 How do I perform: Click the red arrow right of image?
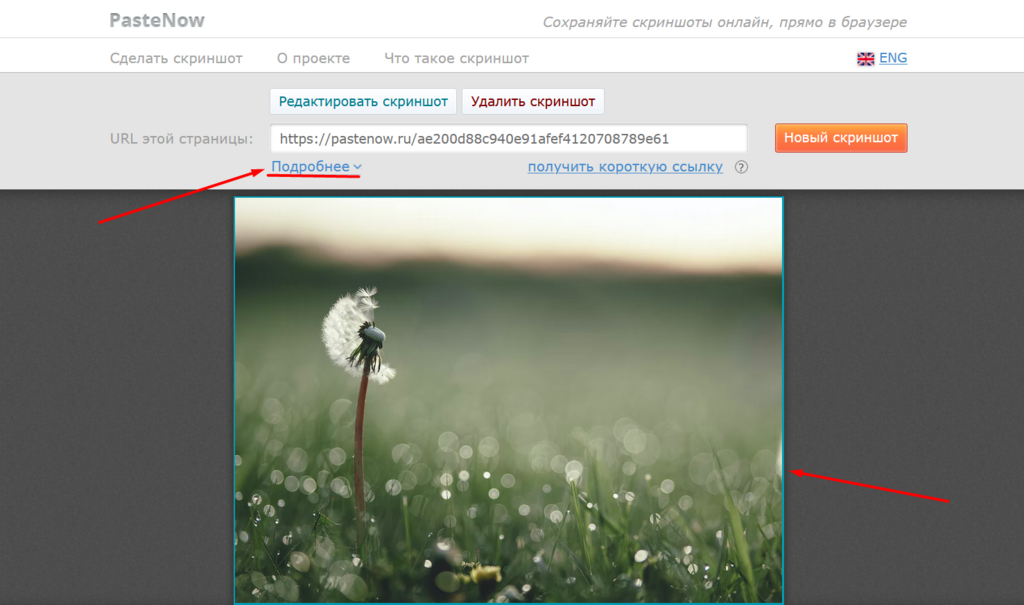(x=868, y=485)
